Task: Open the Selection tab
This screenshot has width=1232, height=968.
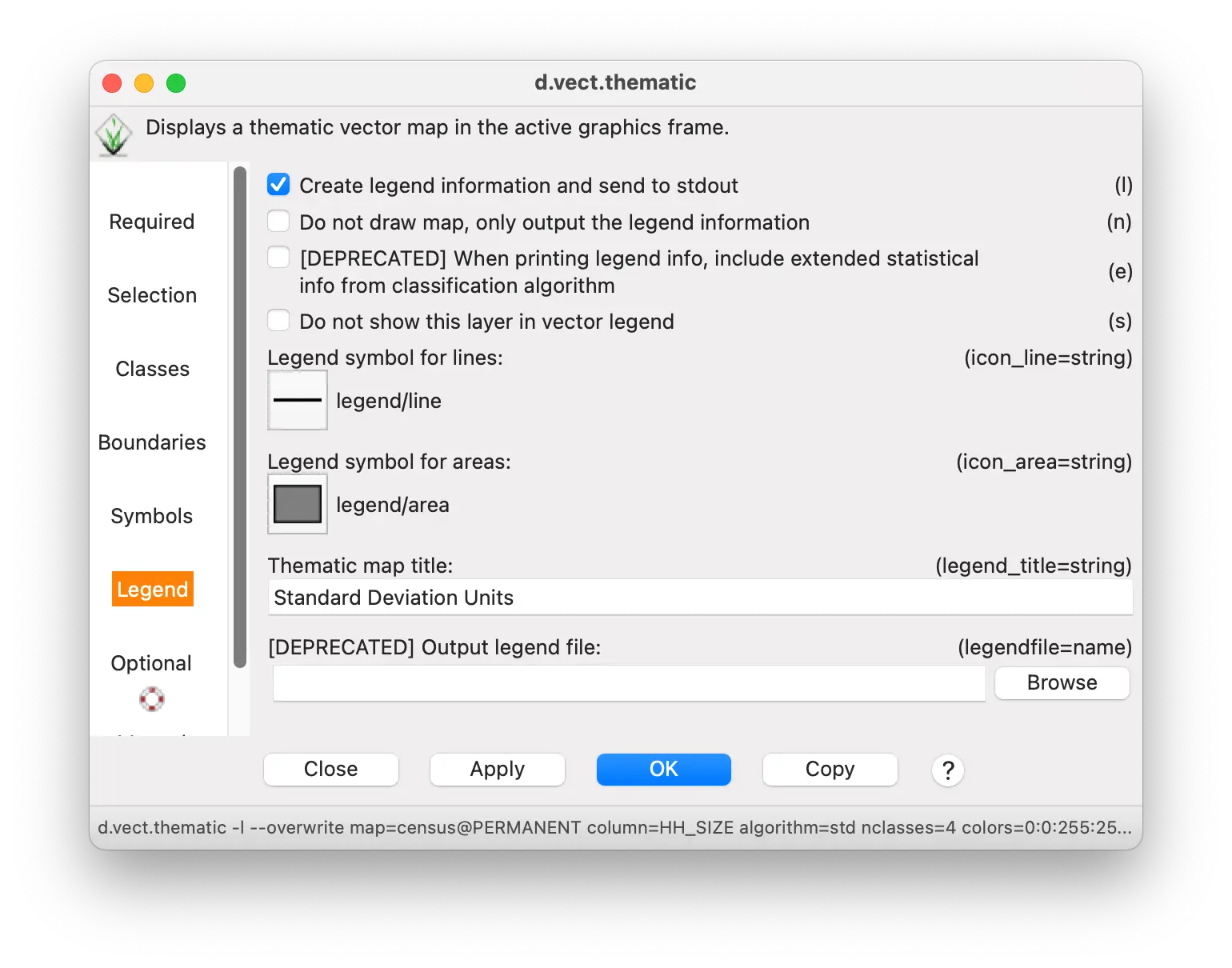Action: tap(151, 295)
